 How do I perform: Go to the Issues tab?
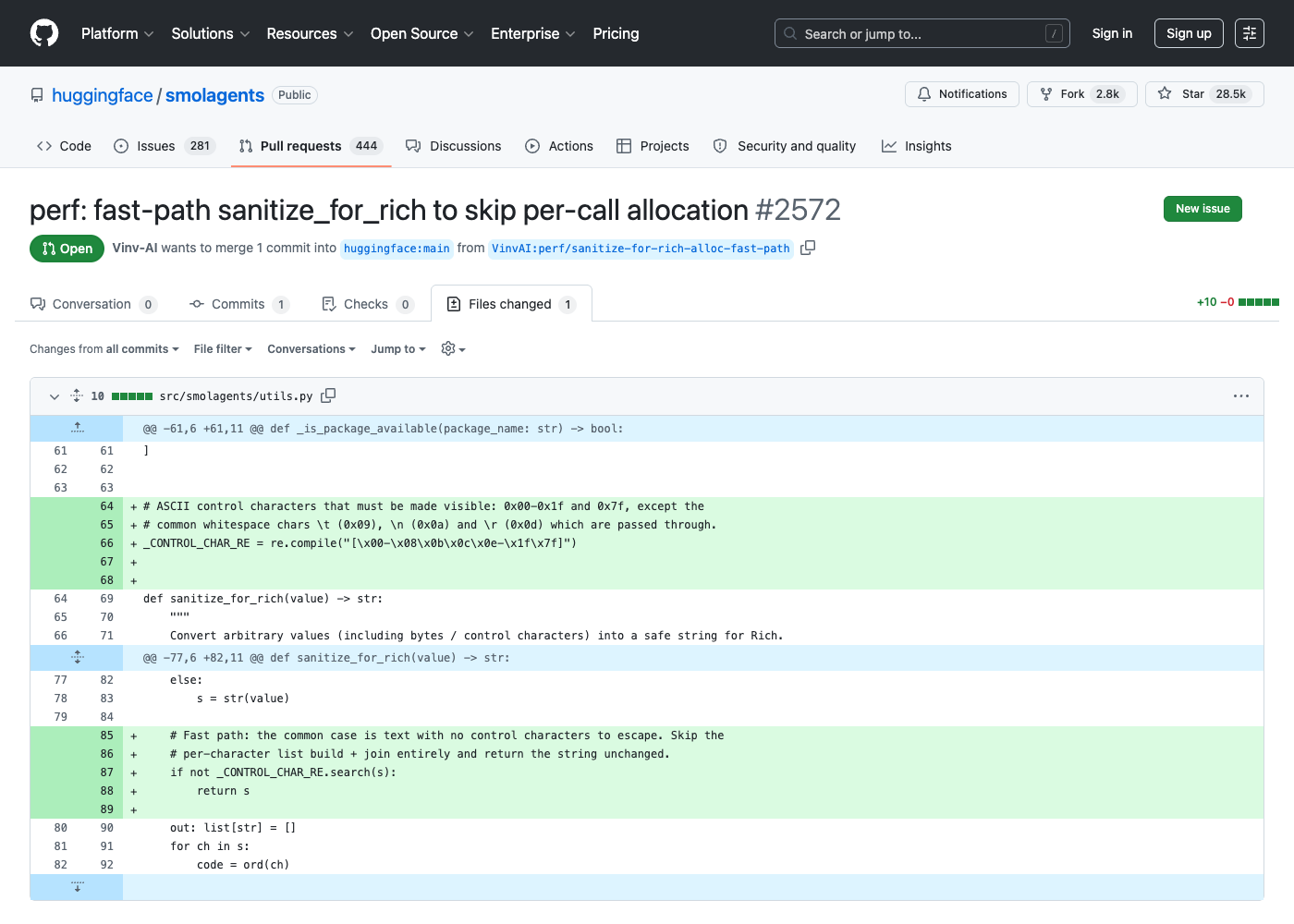(165, 146)
